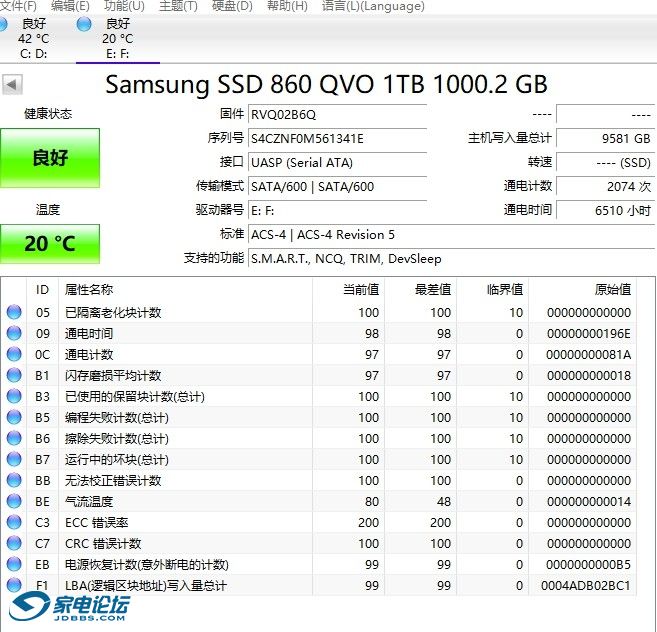Click the transfer mode field SATA/600 | SATA/600
The image size is (657, 632).
(337, 186)
